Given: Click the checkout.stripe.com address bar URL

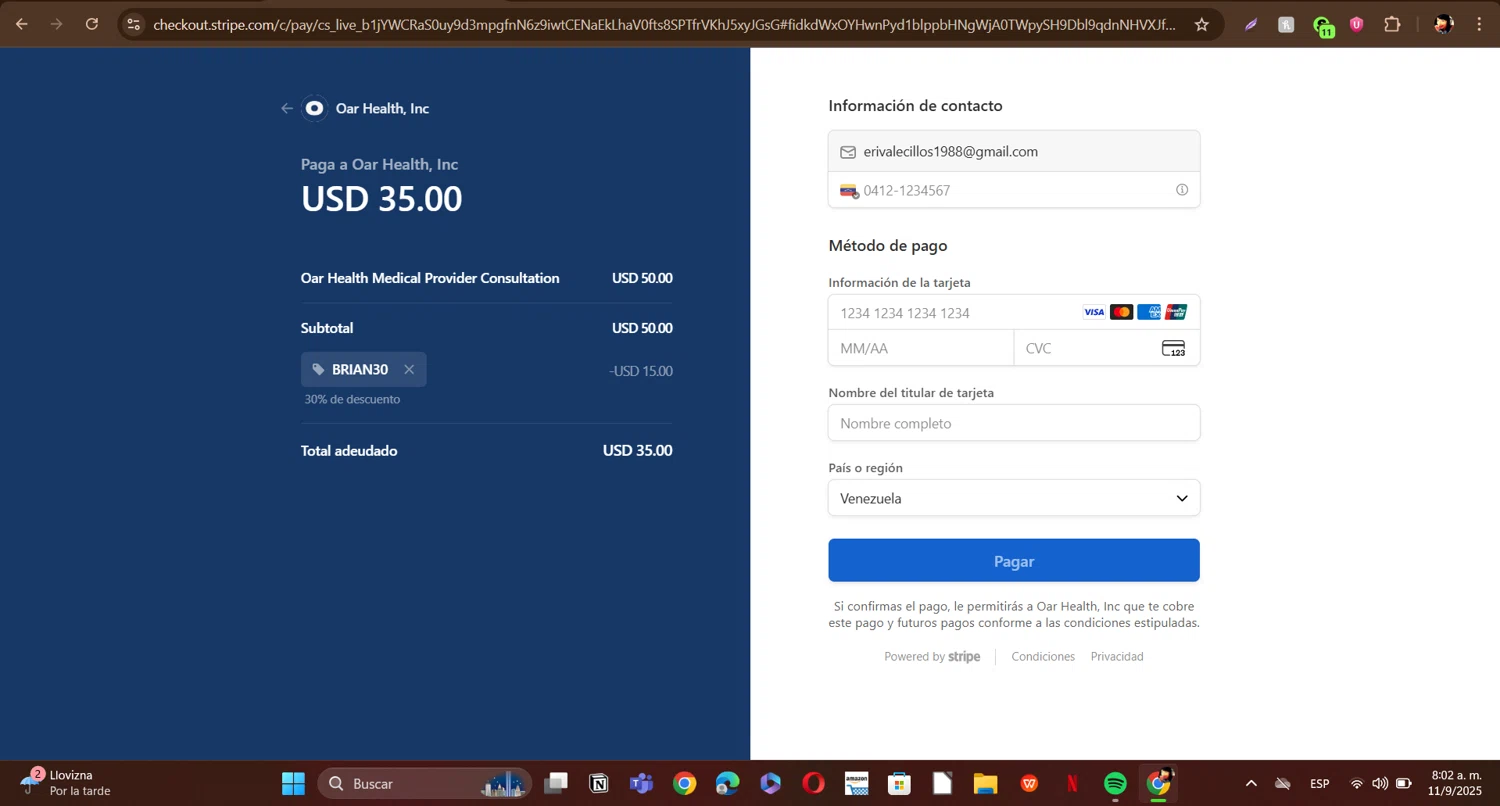Looking at the screenshot, I should click(x=664, y=24).
